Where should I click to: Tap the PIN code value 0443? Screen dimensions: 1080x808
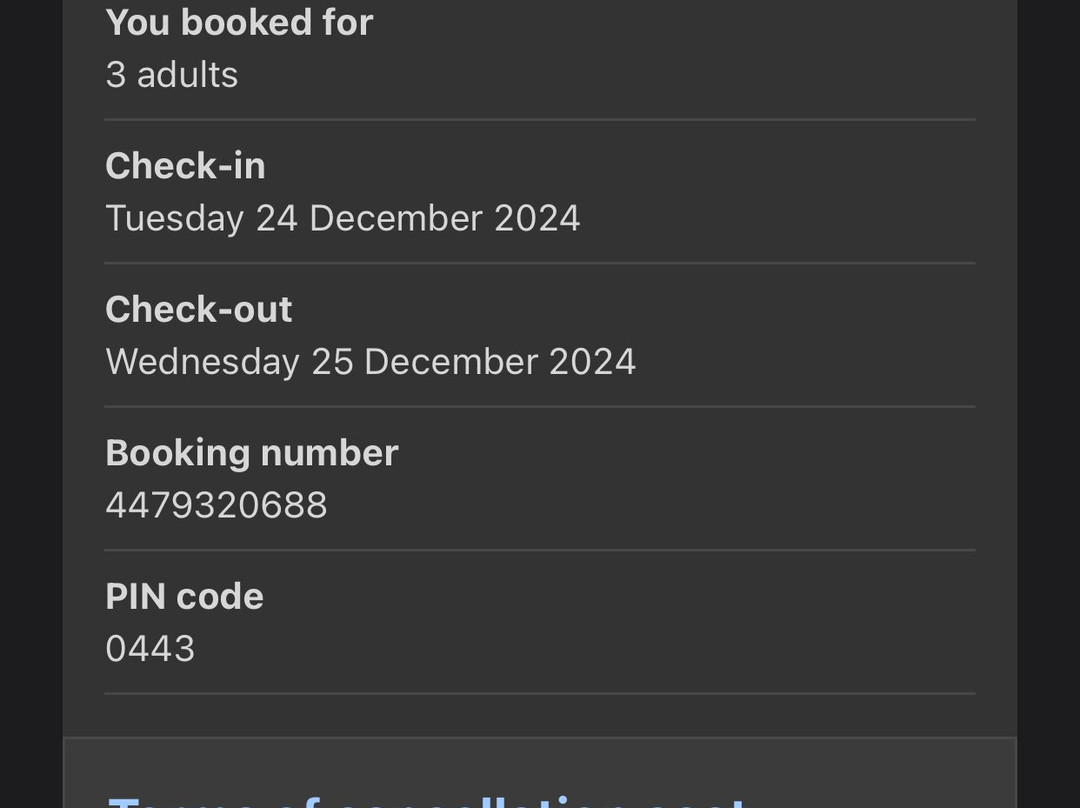(x=150, y=649)
